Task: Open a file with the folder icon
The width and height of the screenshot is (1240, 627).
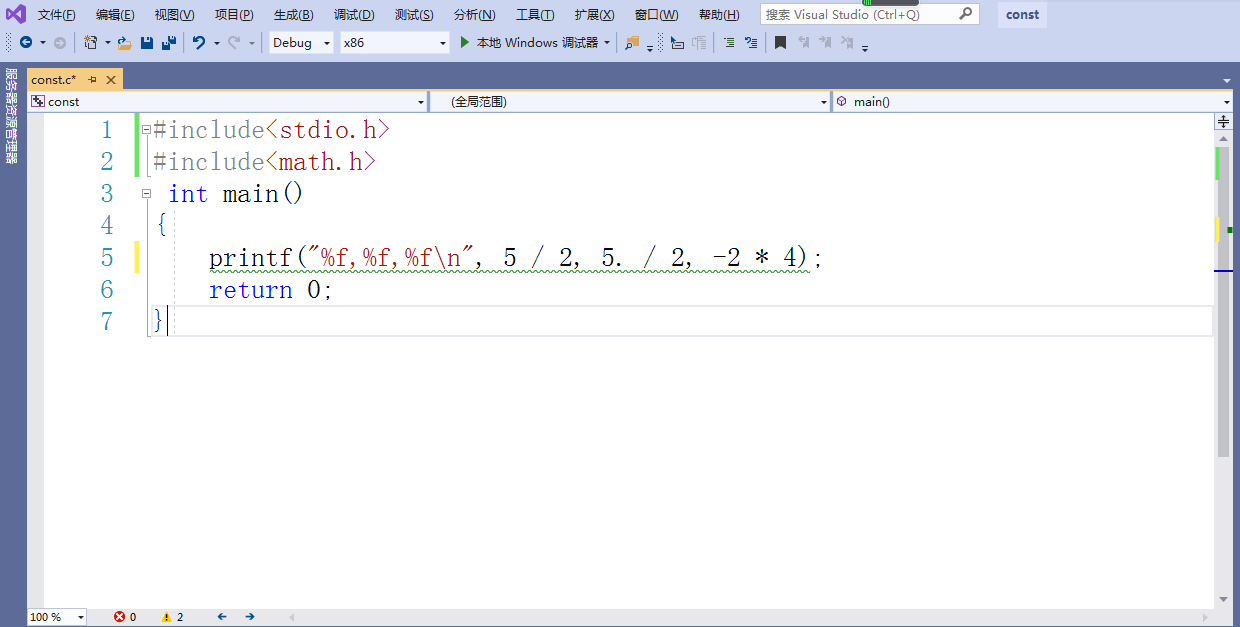Action: pyautogui.click(x=124, y=43)
